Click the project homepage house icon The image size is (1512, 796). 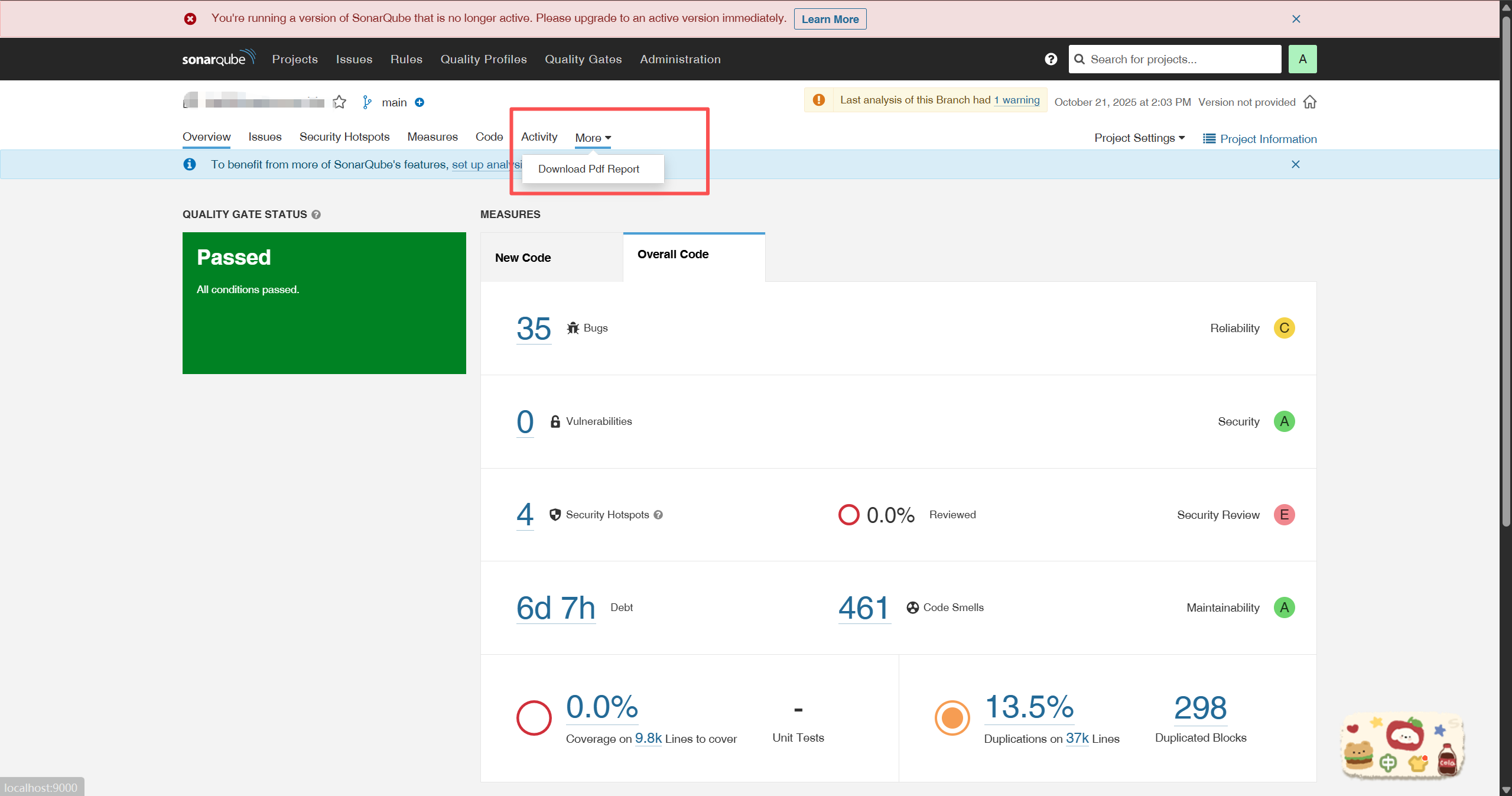pyautogui.click(x=1310, y=102)
